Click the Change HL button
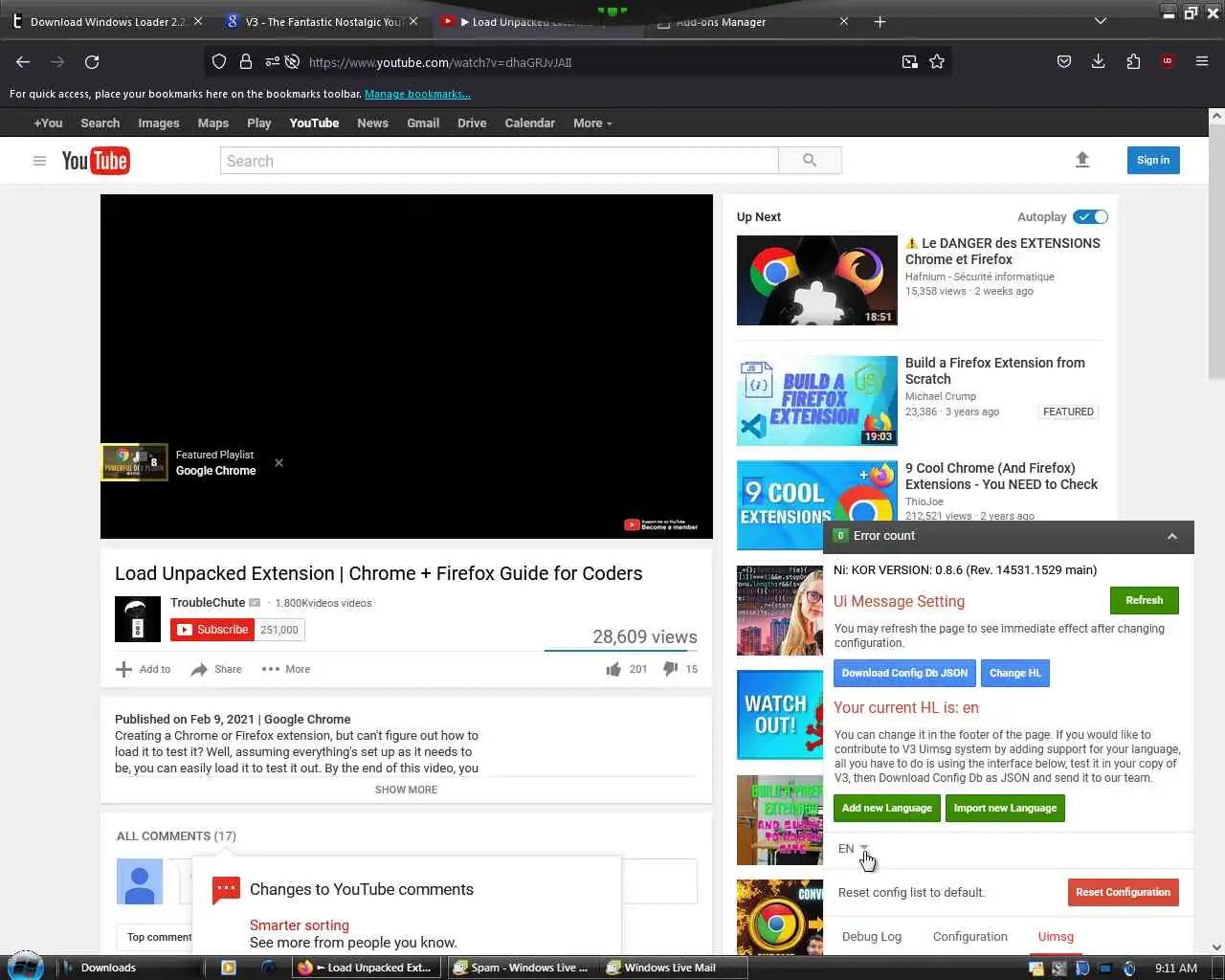 pyautogui.click(x=1015, y=674)
